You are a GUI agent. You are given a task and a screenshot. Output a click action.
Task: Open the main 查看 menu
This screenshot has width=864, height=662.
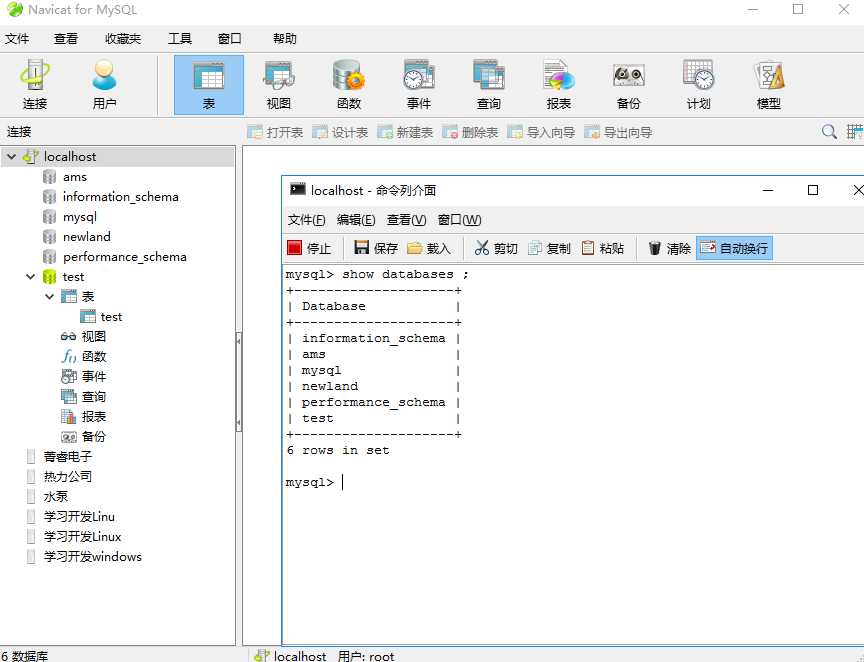coord(66,39)
